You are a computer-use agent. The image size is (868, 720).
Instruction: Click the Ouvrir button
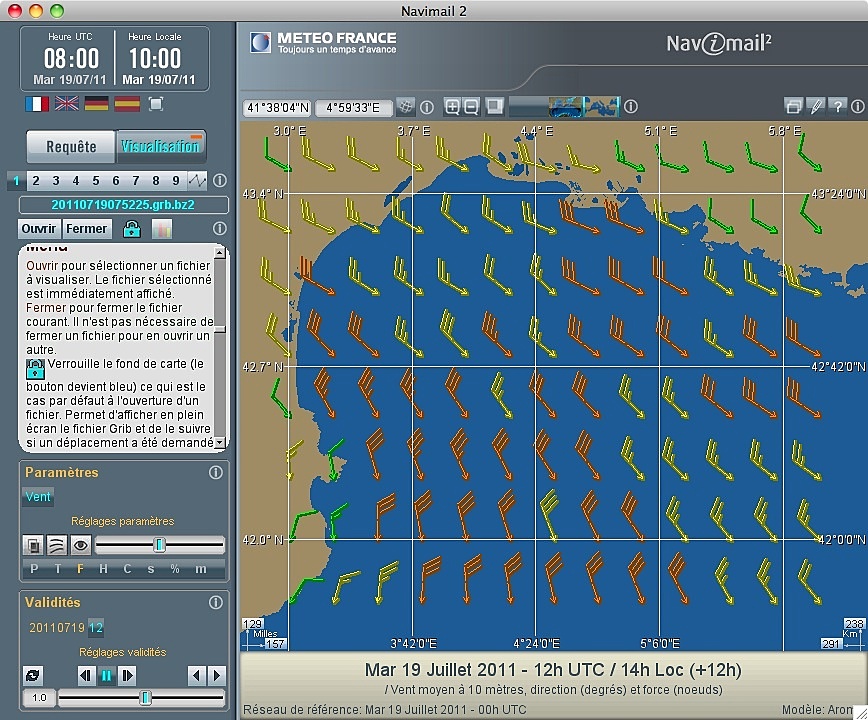[39, 229]
